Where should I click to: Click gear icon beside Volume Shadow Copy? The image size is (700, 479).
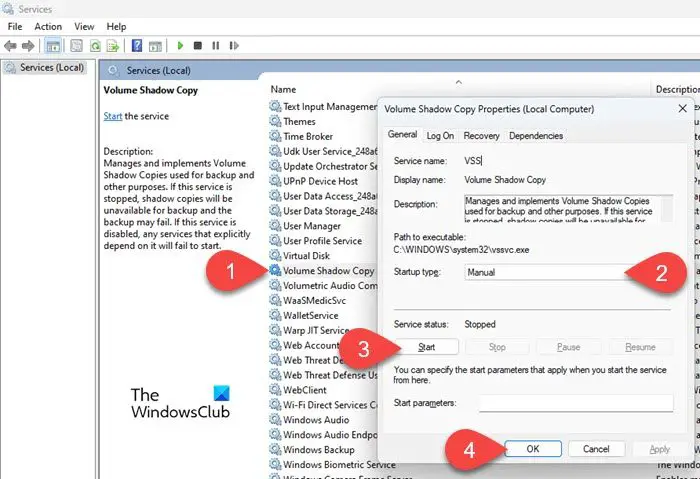point(275,271)
